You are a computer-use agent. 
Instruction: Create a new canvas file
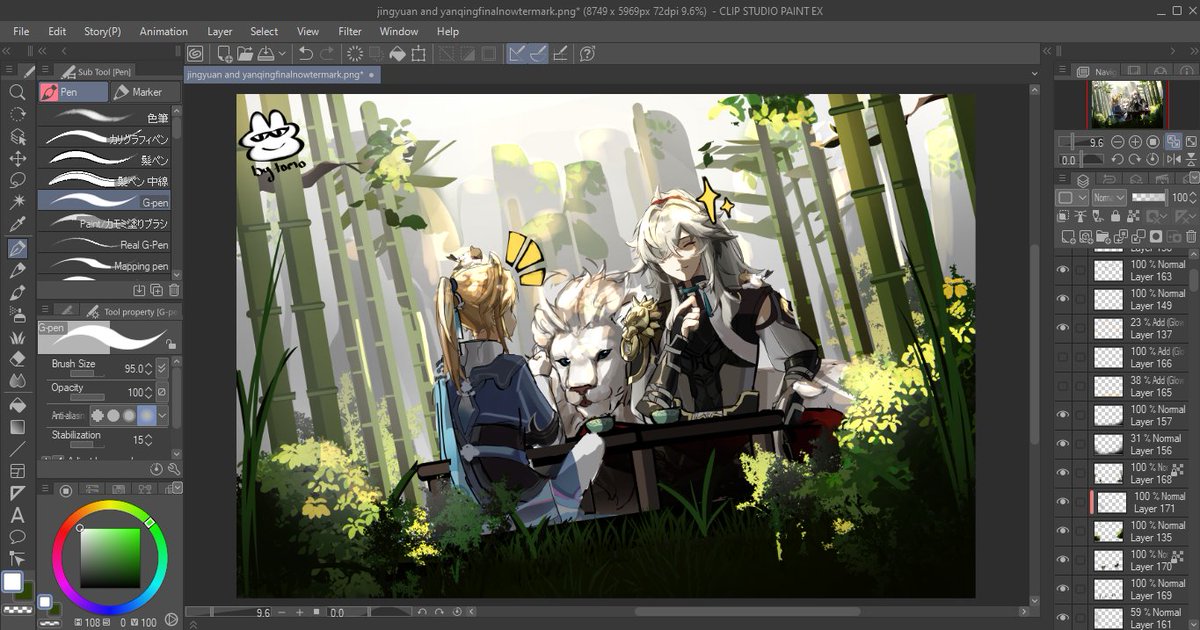[225, 53]
